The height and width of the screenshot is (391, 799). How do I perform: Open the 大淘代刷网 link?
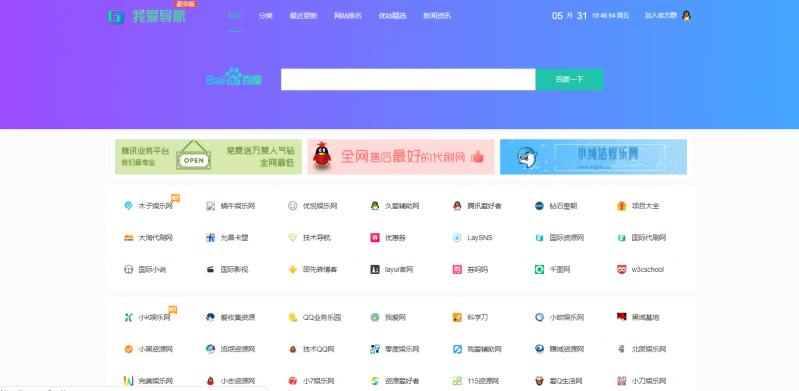point(155,238)
